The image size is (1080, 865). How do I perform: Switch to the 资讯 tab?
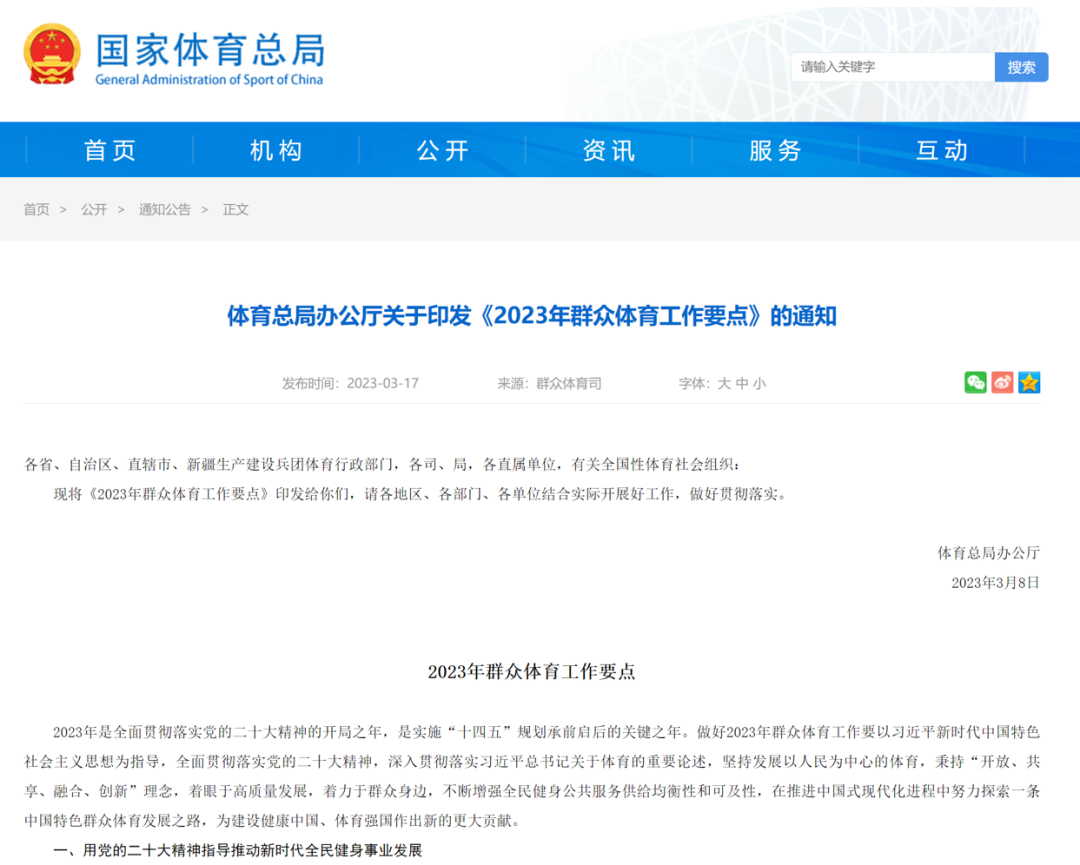click(609, 149)
